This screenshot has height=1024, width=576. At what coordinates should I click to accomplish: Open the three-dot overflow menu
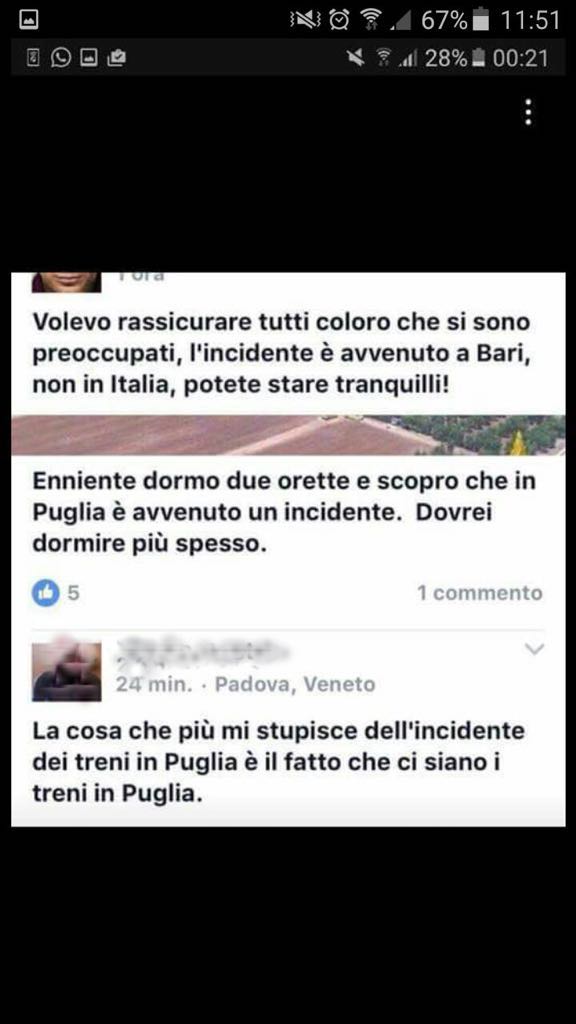[x=528, y=112]
